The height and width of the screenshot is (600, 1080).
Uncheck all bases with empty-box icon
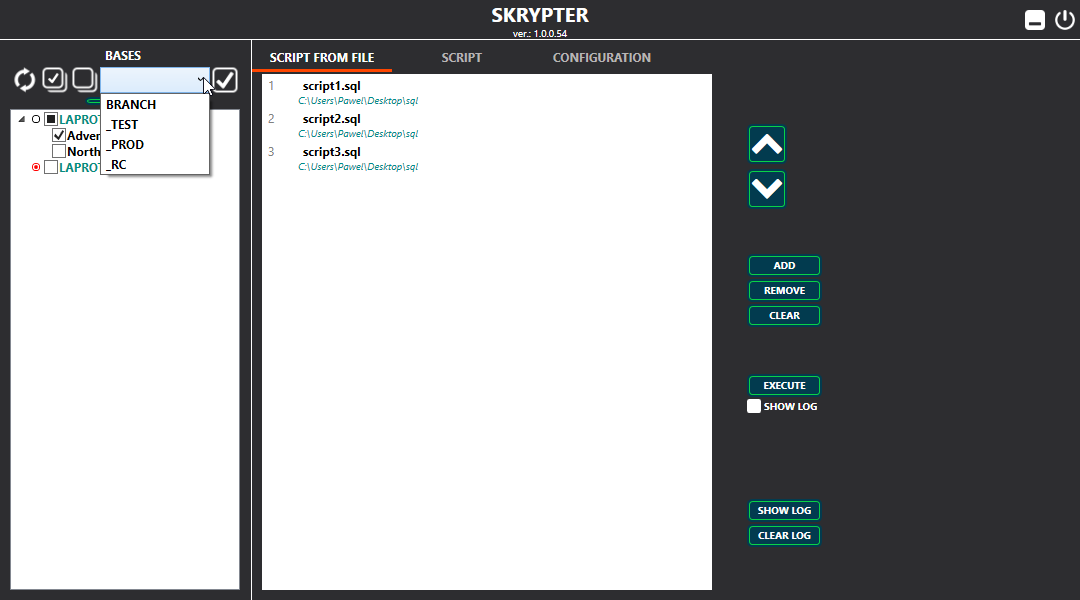coord(84,80)
